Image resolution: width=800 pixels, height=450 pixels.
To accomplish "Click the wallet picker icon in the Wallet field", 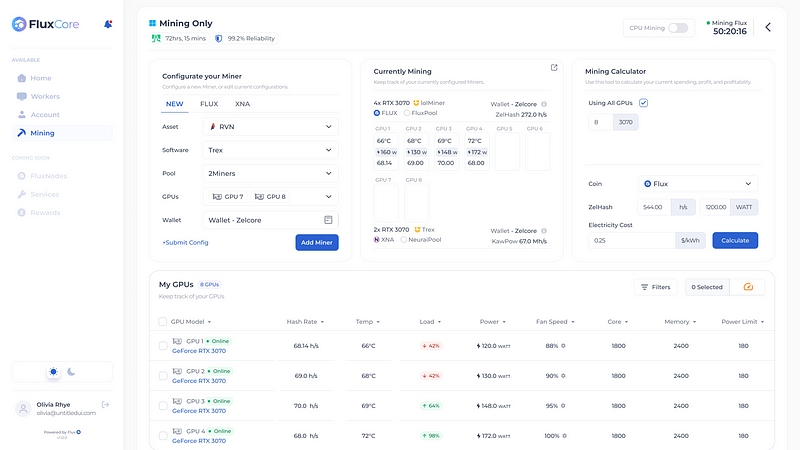I will 328,220.
